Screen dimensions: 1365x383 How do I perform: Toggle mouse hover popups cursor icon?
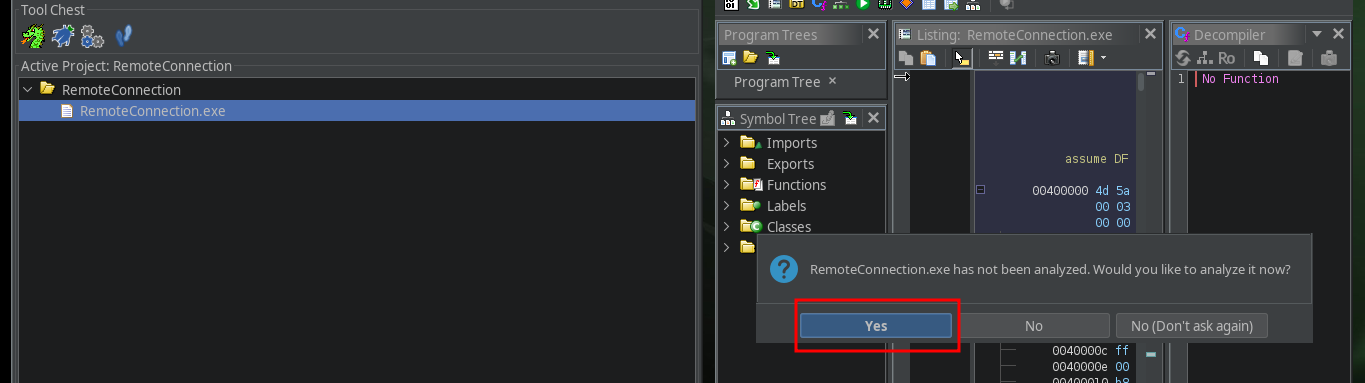(x=961, y=58)
